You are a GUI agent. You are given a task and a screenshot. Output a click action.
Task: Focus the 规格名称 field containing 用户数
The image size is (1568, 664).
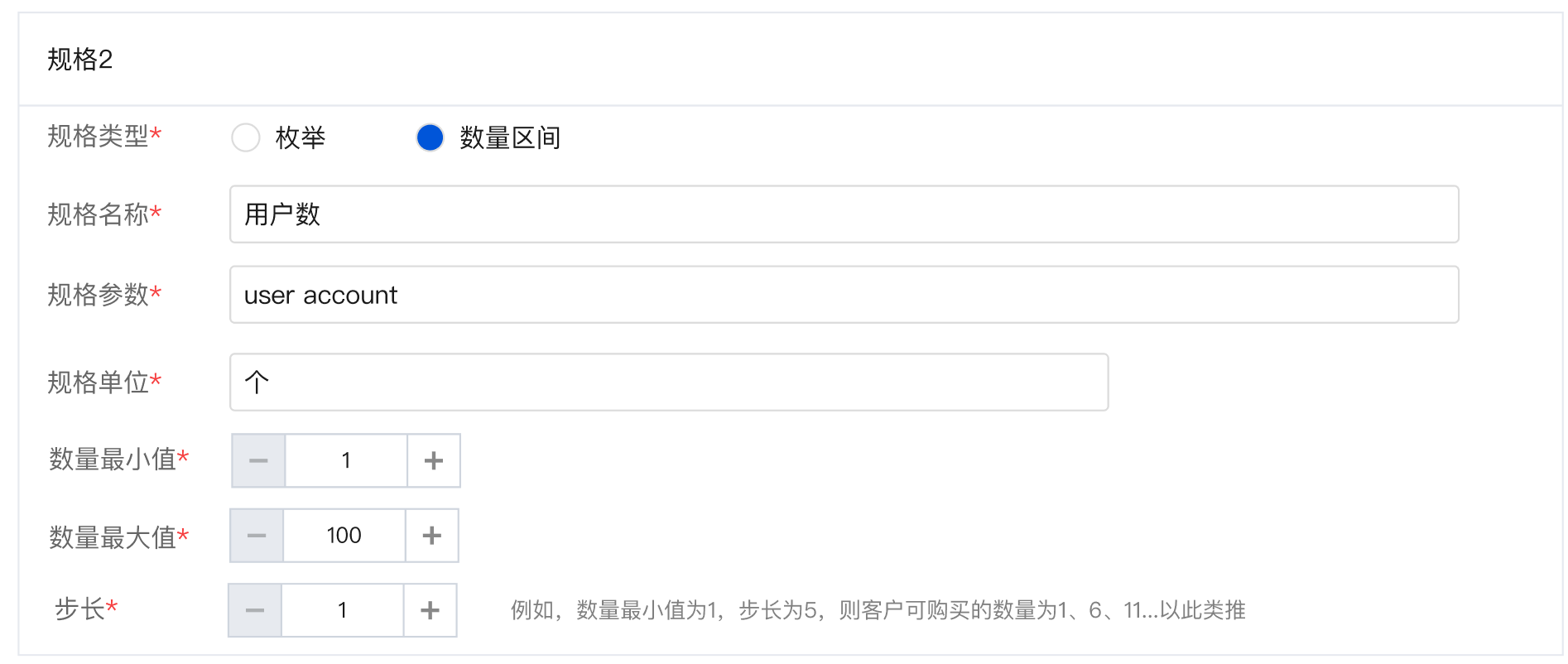pyautogui.click(x=843, y=214)
